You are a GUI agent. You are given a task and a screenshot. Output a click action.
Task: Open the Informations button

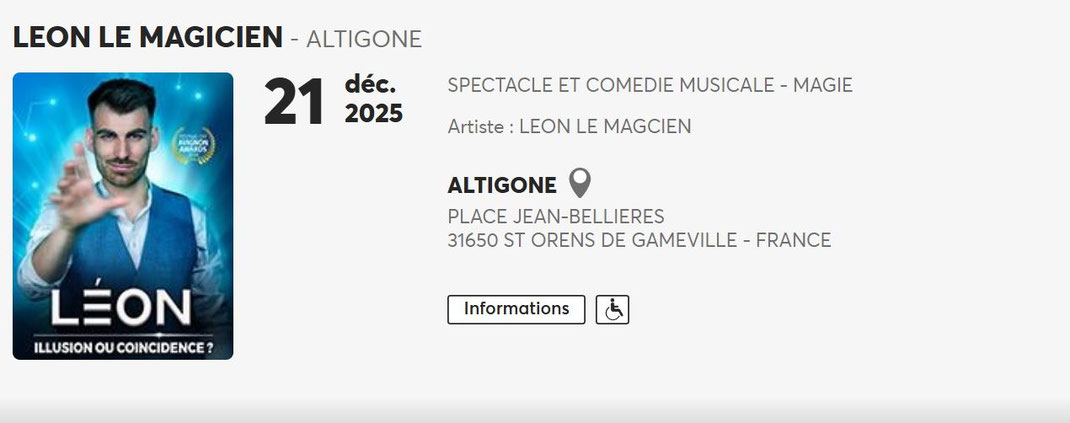pos(516,309)
